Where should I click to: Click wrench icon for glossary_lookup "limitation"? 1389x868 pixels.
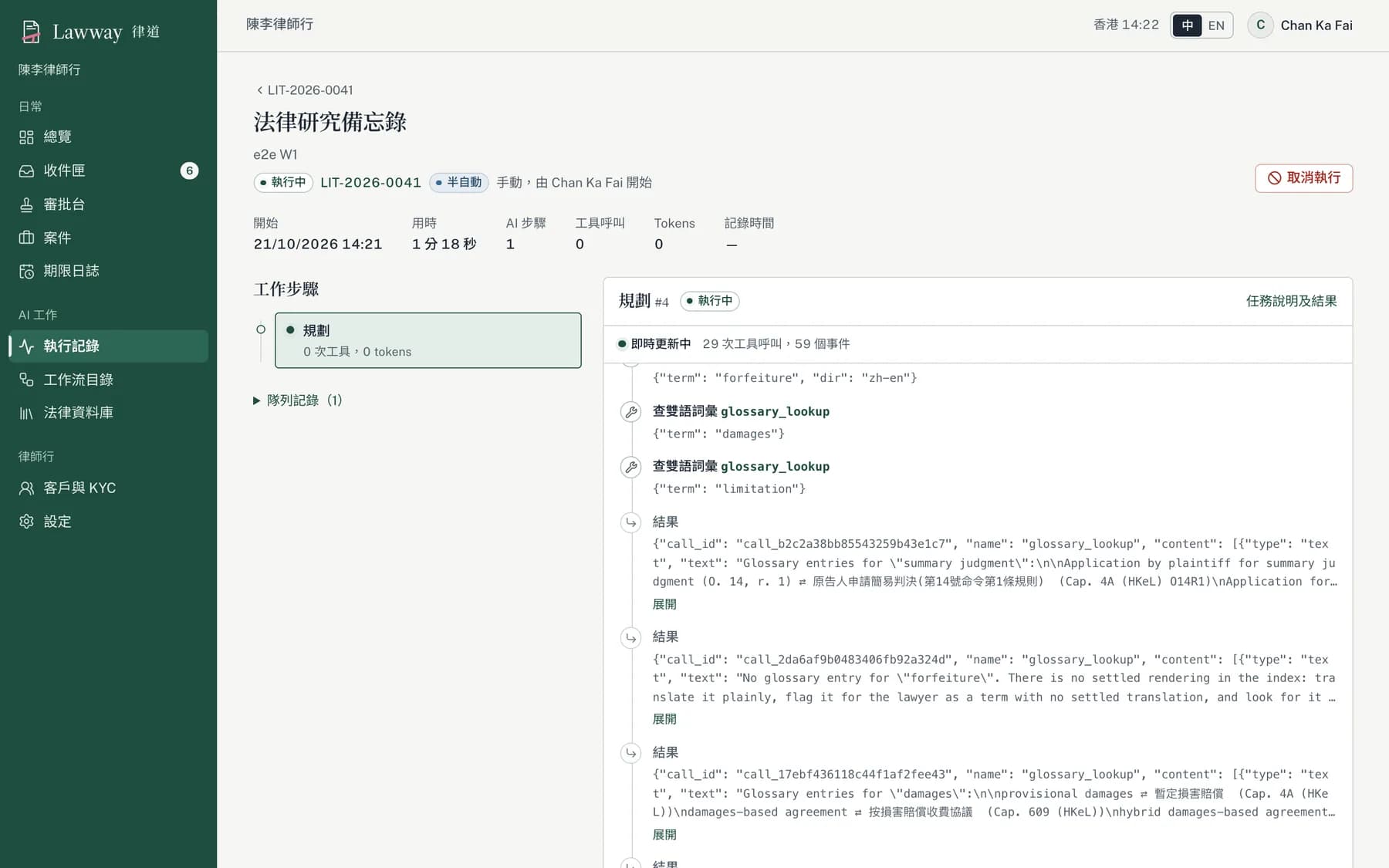click(631, 467)
